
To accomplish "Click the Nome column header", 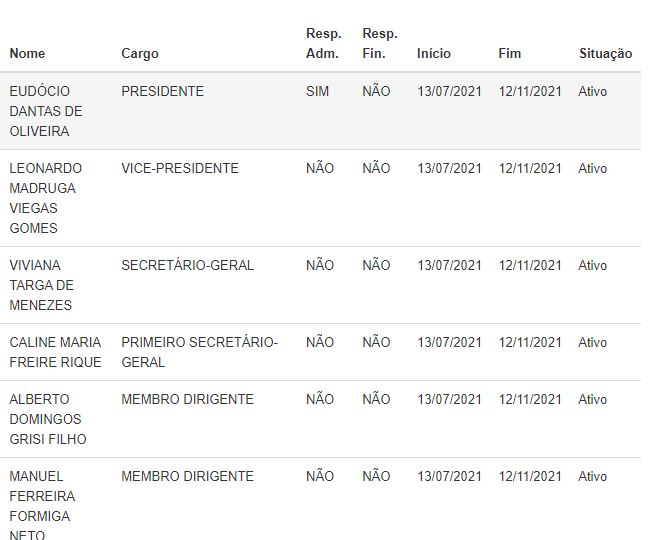I will [27, 53].
